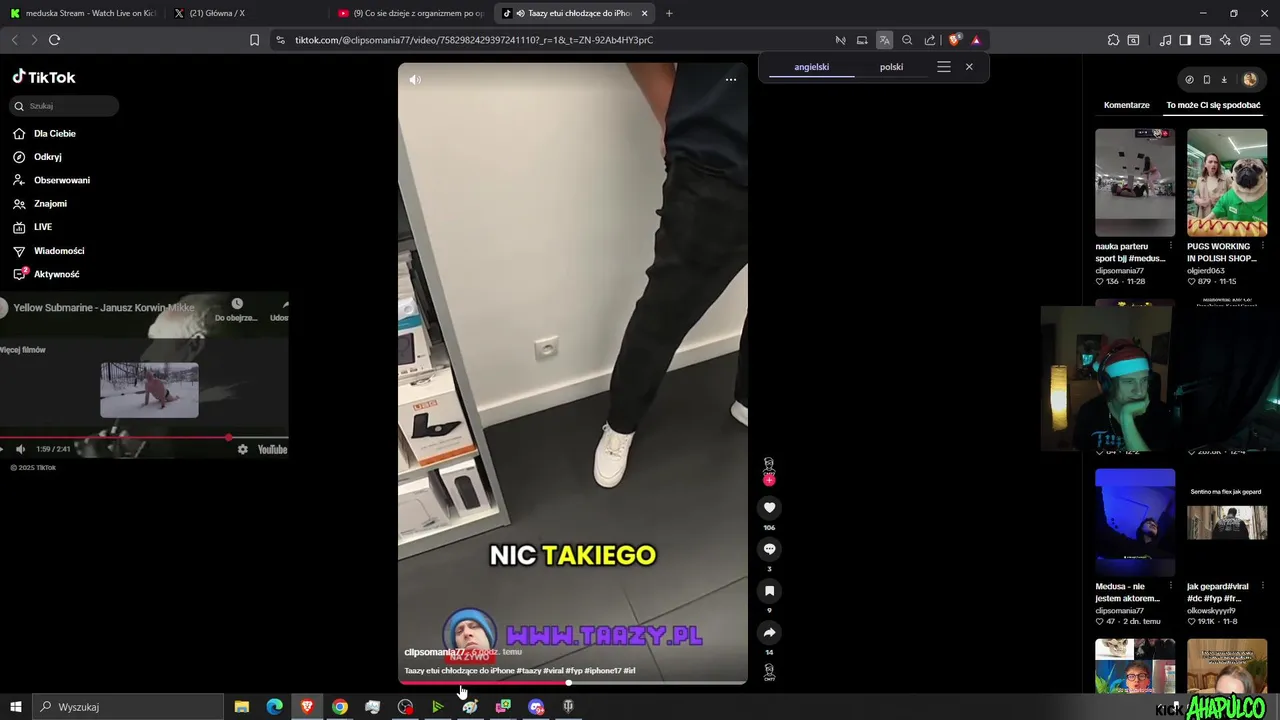Click the coin icon in TikTok header
Image resolution: width=1280 pixels, height=720 pixels.
(x=1189, y=79)
